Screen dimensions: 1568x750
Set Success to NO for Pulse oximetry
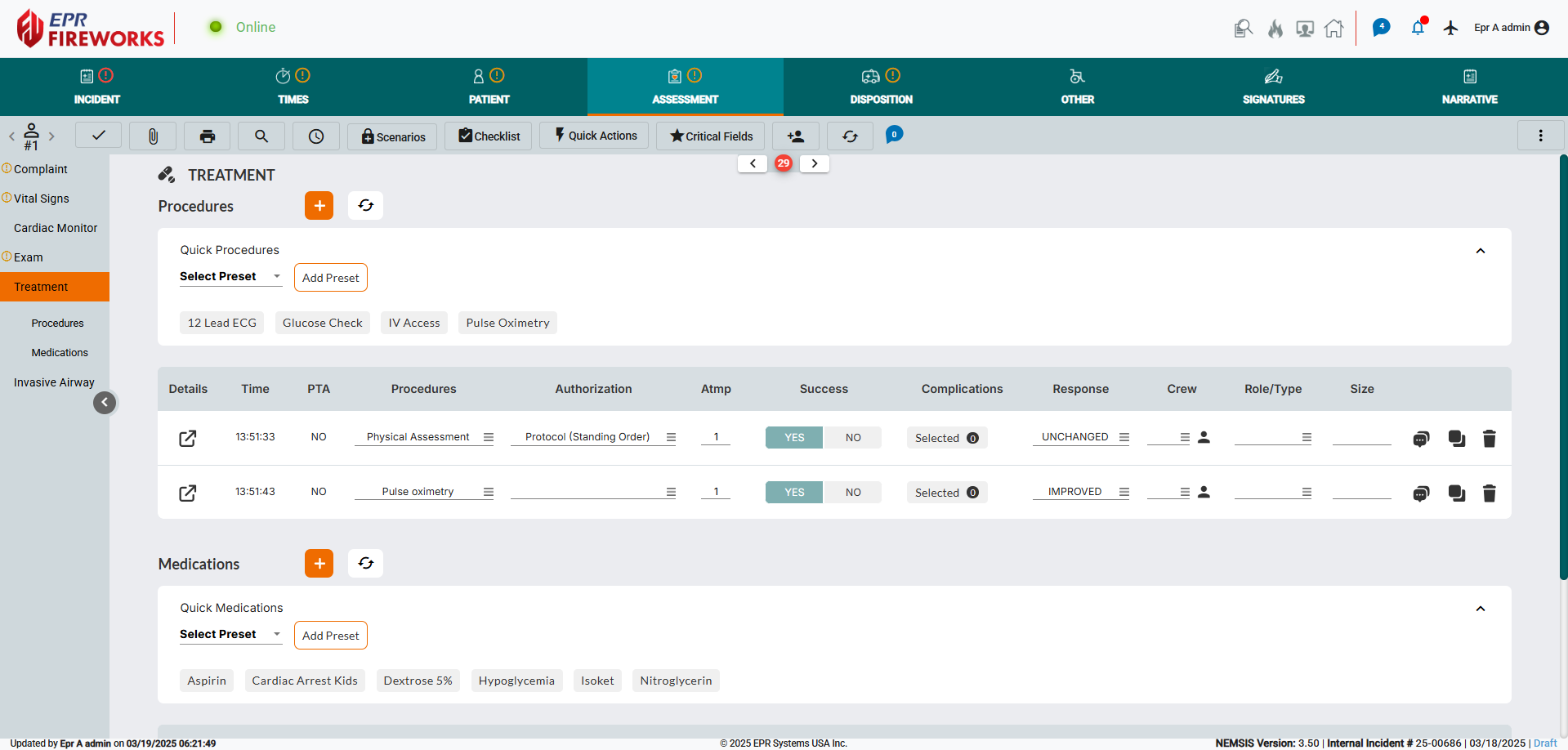click(853, 492)
